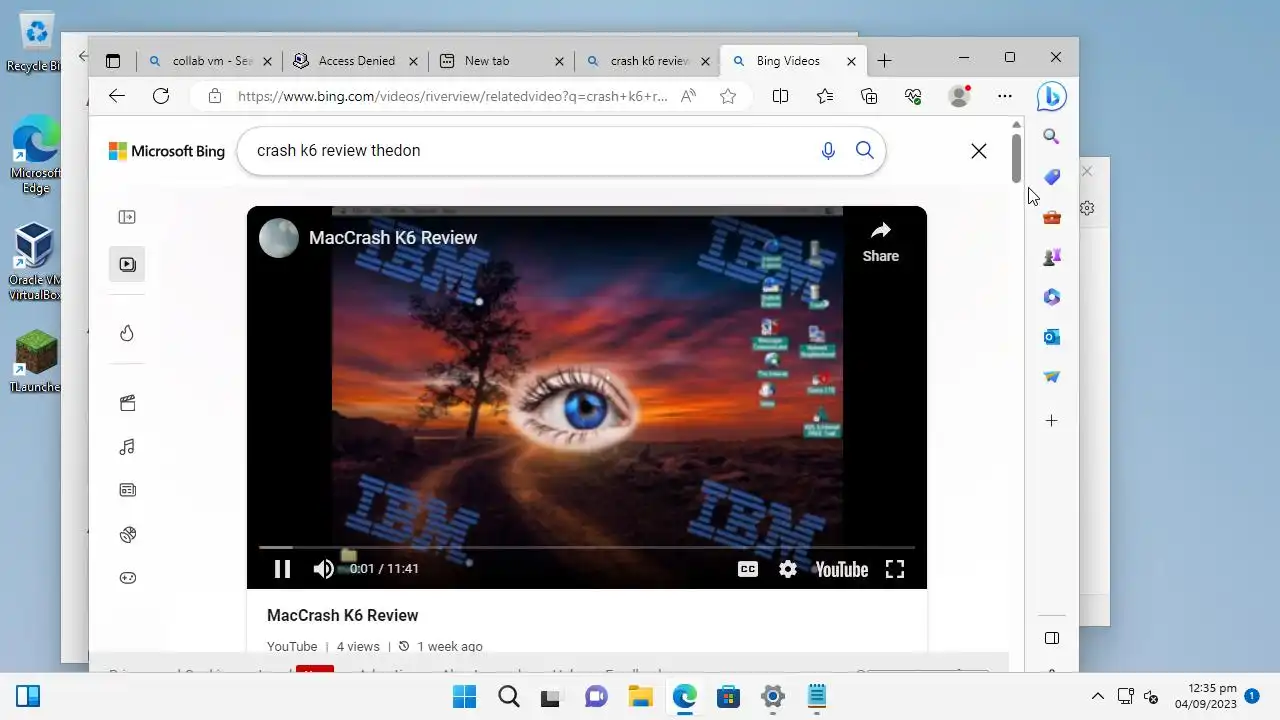Viewport: 1280px width, 720px height.
Task: Open taskbar Search magnifier
Action: point(508,696)
